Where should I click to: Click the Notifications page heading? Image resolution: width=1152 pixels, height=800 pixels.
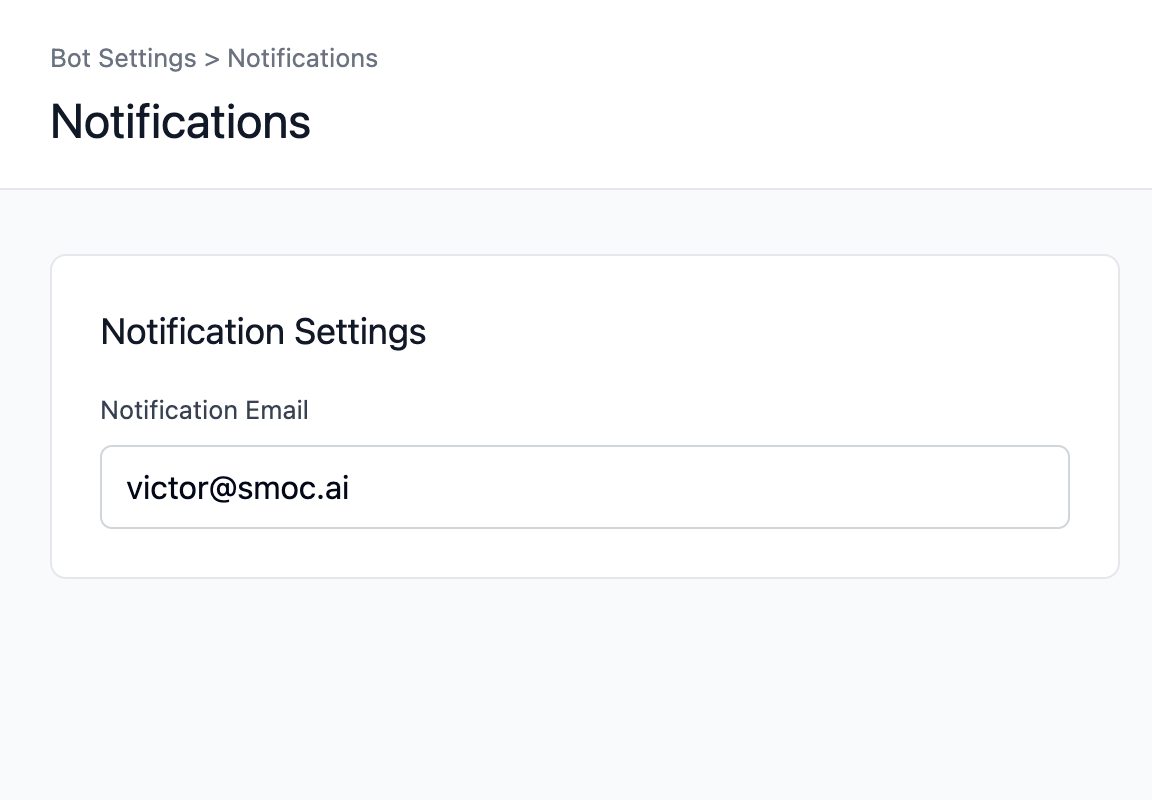(x=180, y=122)
